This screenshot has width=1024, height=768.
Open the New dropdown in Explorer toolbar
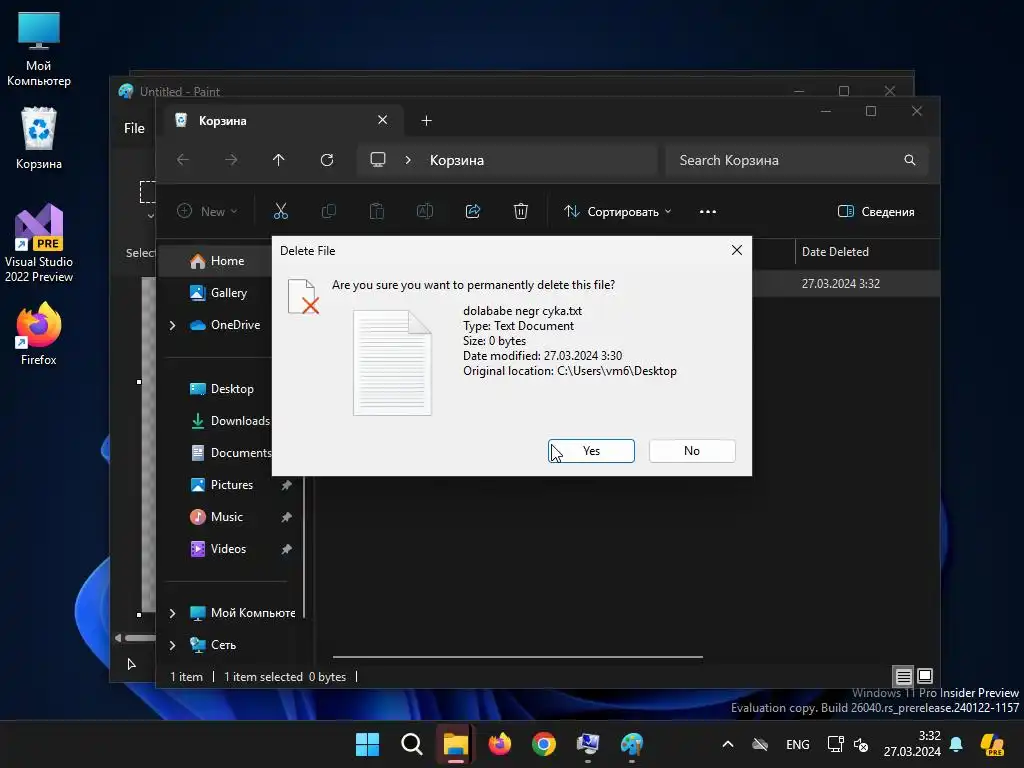point(208,212)
